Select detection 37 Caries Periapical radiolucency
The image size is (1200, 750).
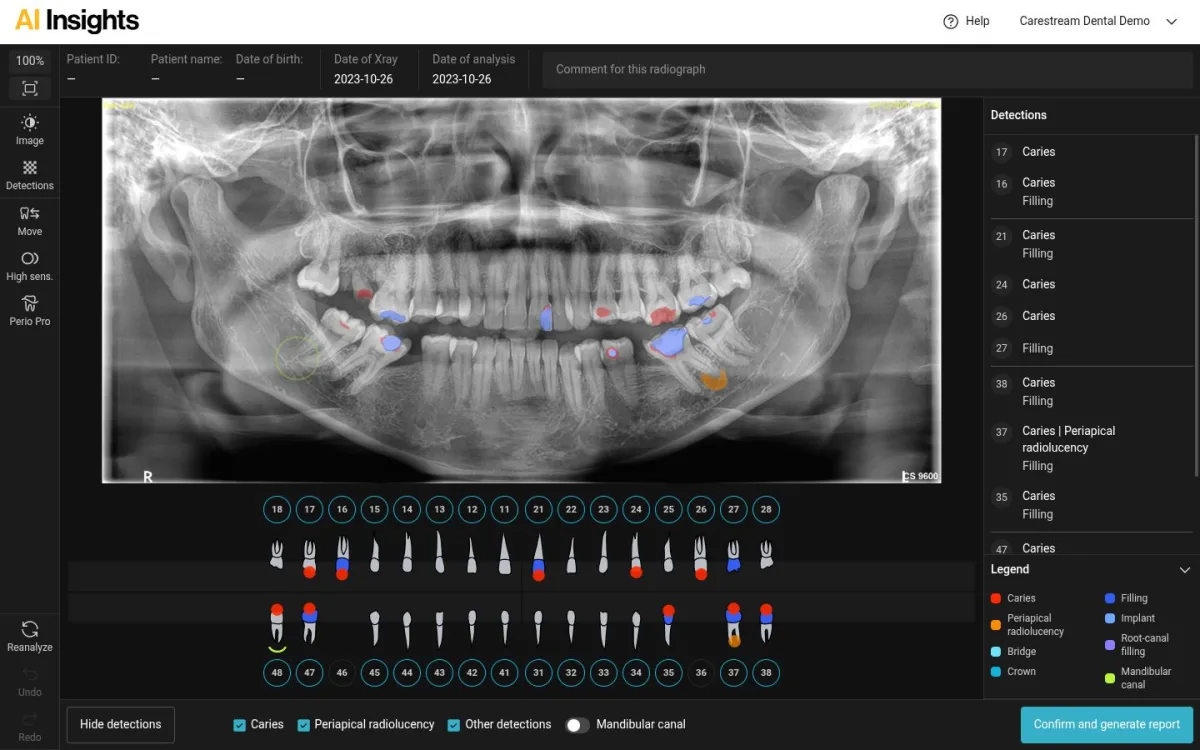click(1094, 448)
